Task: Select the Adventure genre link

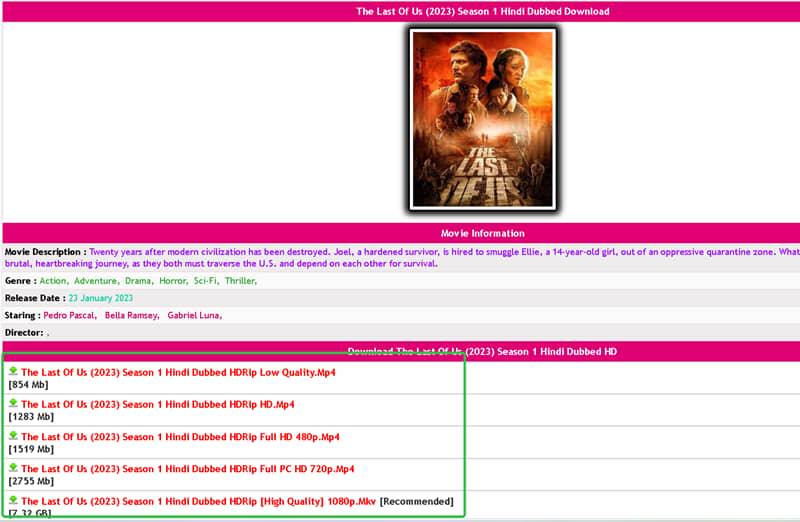Action: pos(96,281)
